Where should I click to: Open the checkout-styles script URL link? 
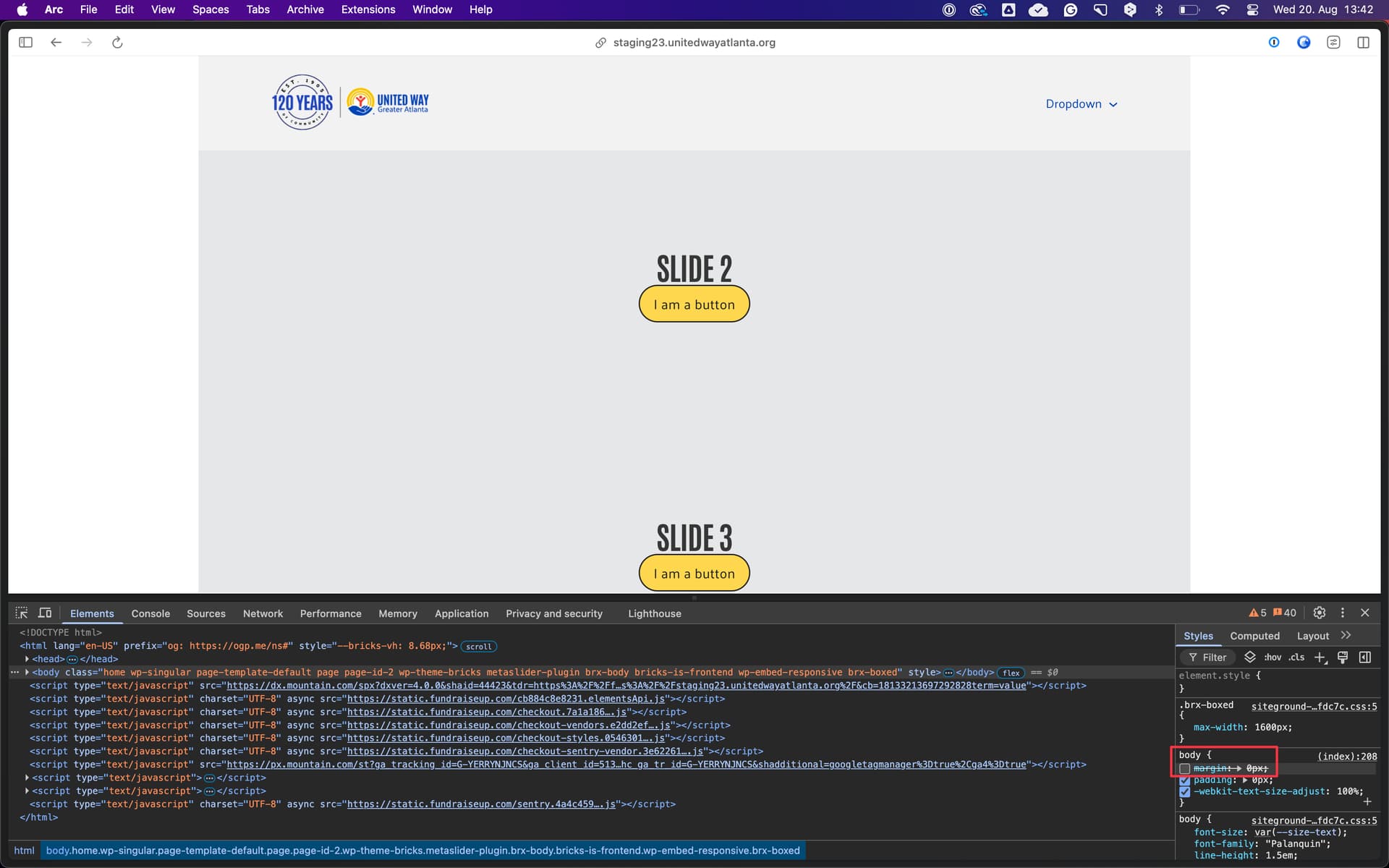[x=506, y=739]
